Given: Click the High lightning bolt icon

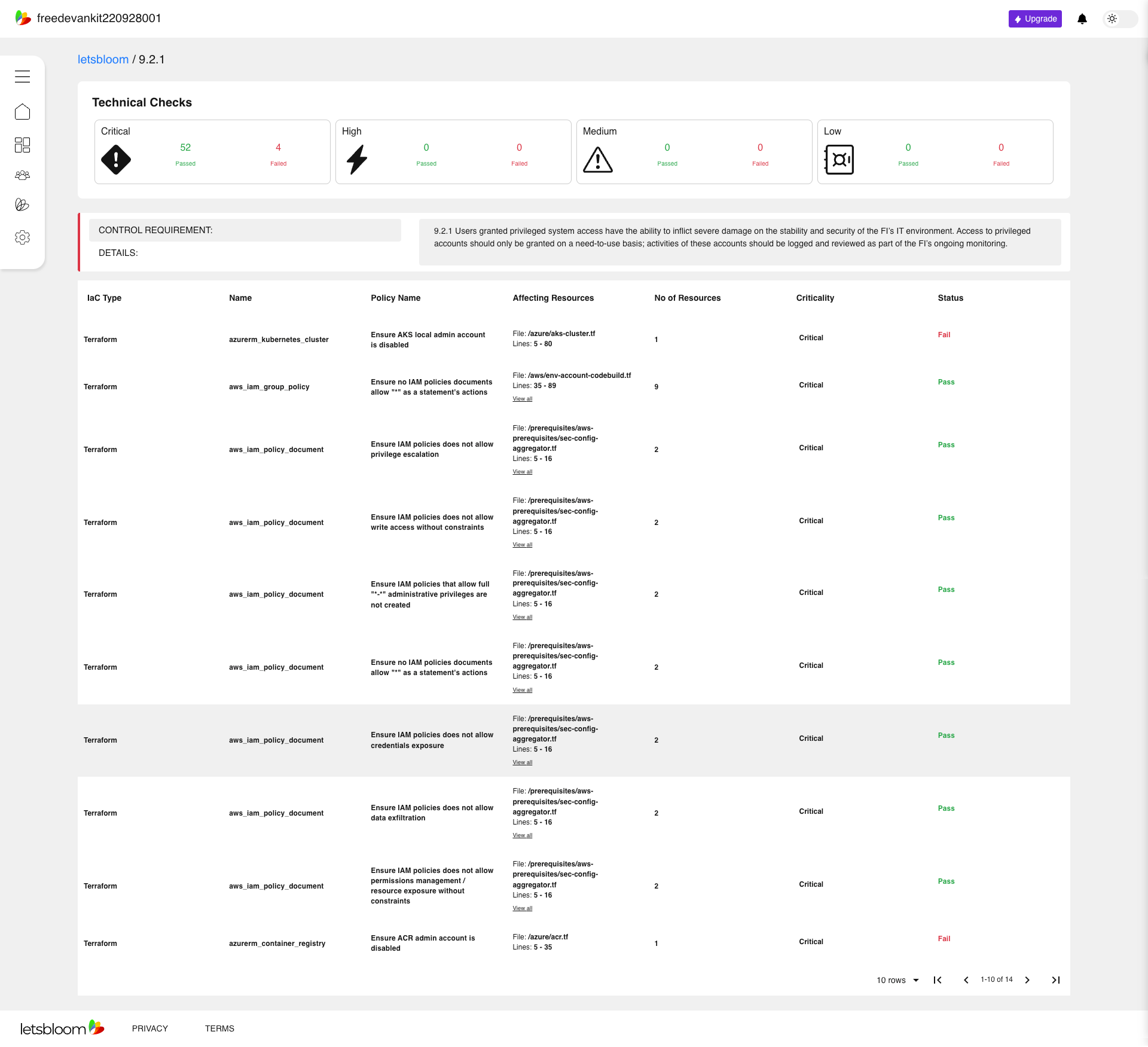Looking at the screenshot, I should (x=357, y=160).
